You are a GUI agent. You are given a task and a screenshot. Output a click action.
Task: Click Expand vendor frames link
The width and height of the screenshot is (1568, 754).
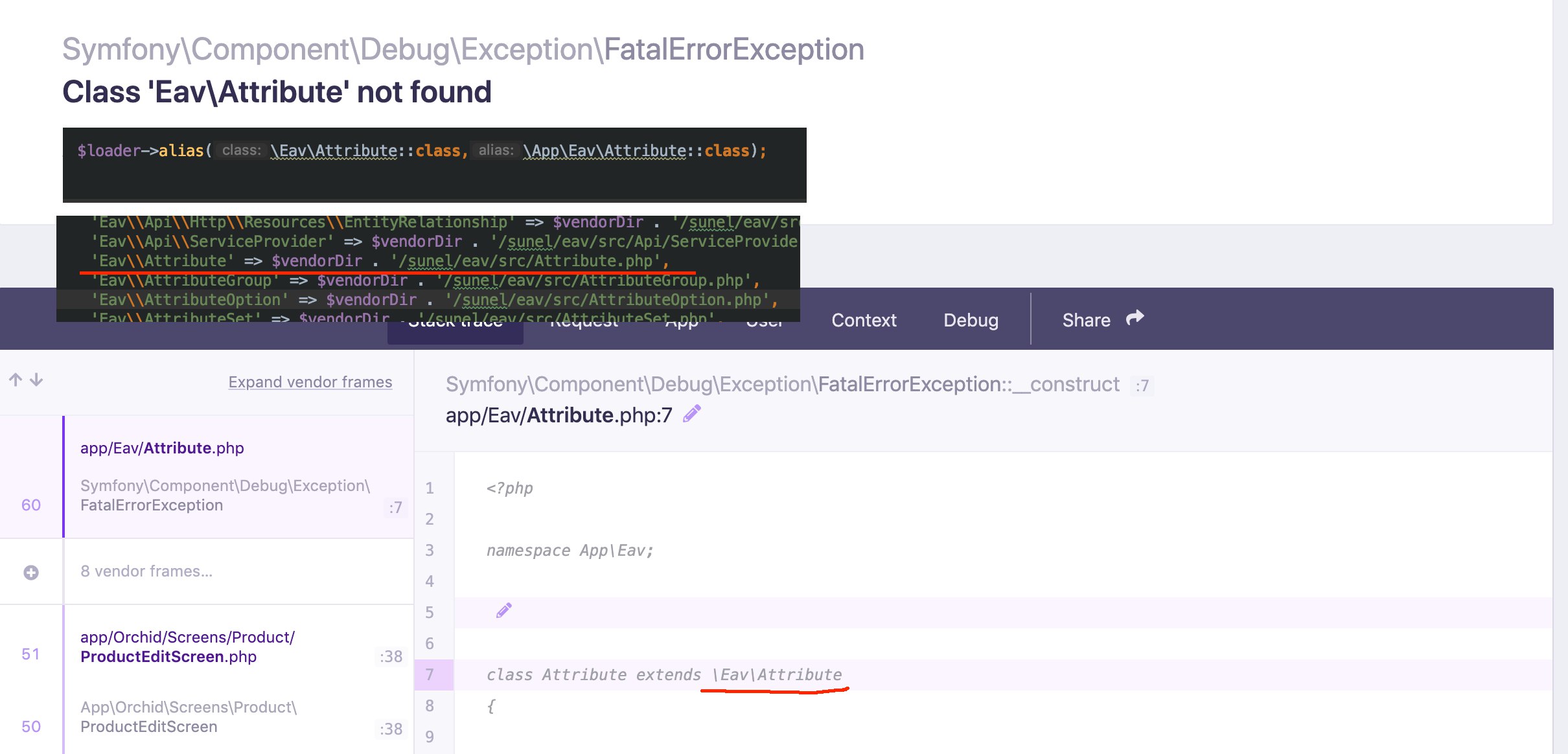[310, 382]
